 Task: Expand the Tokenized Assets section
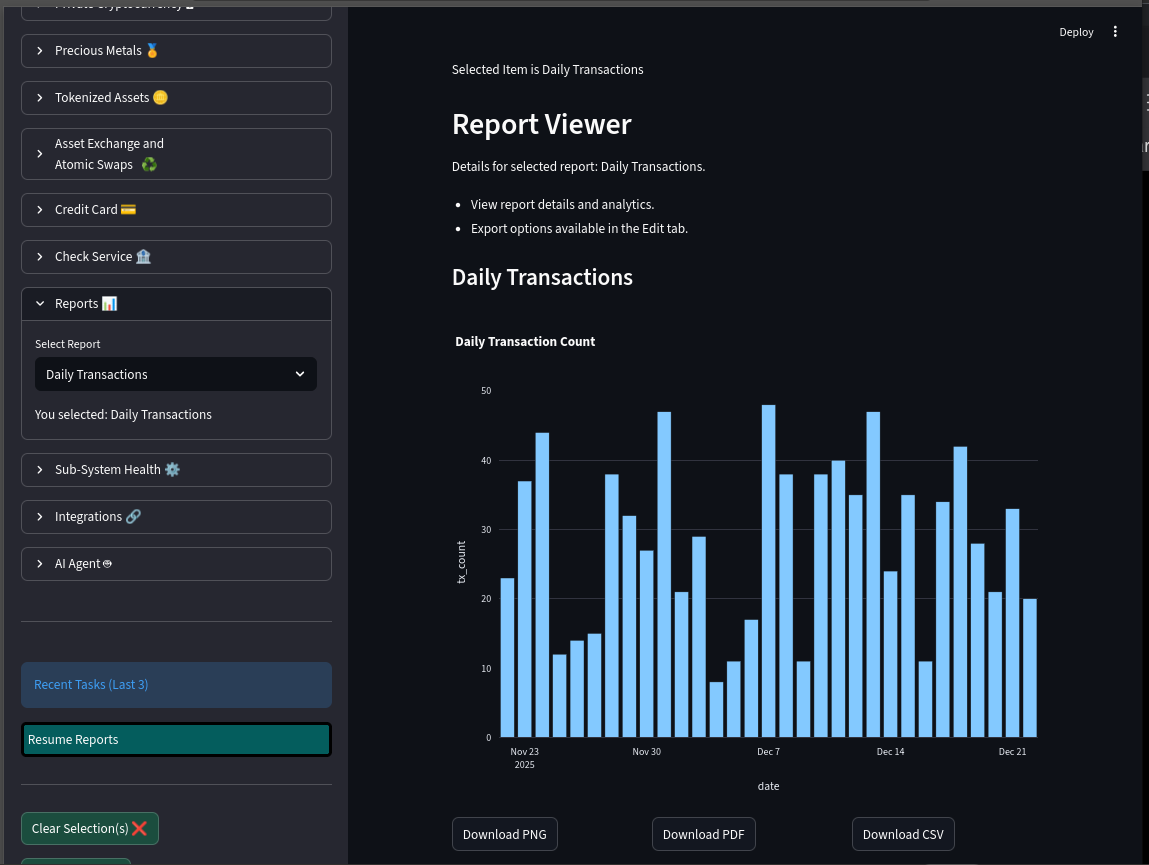point(176,98)
